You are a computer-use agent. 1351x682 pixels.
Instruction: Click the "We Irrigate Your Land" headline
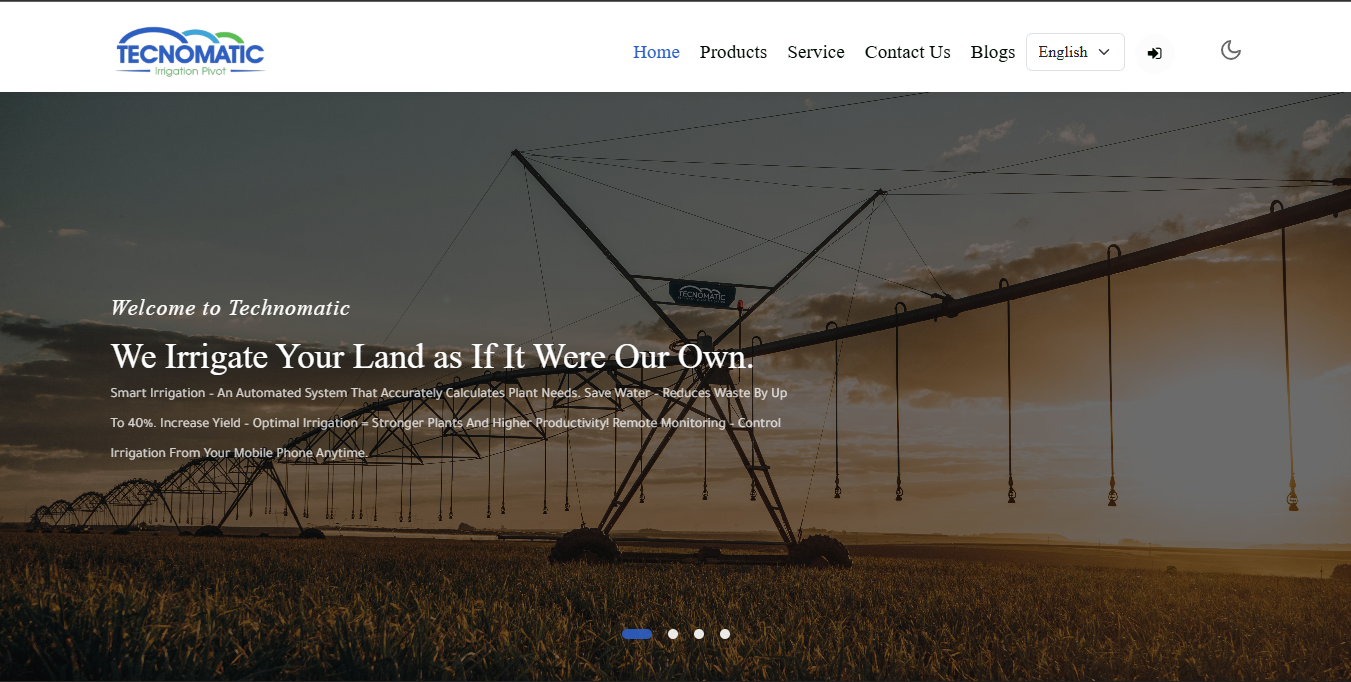click(x=432, y=356)
